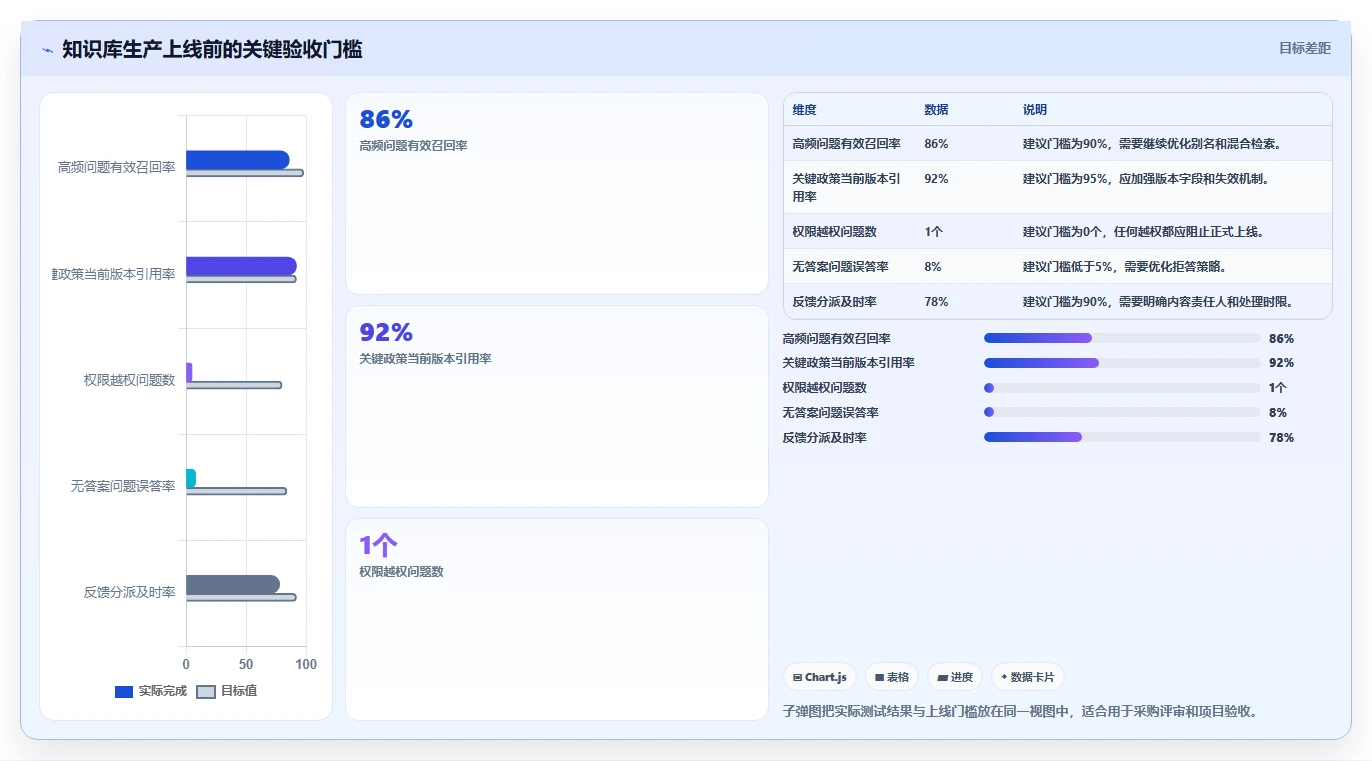The image size is (1372, 761).
Task: Click the 1个 progress bar for 权限越权问题数
Action: coord(1122,388)
